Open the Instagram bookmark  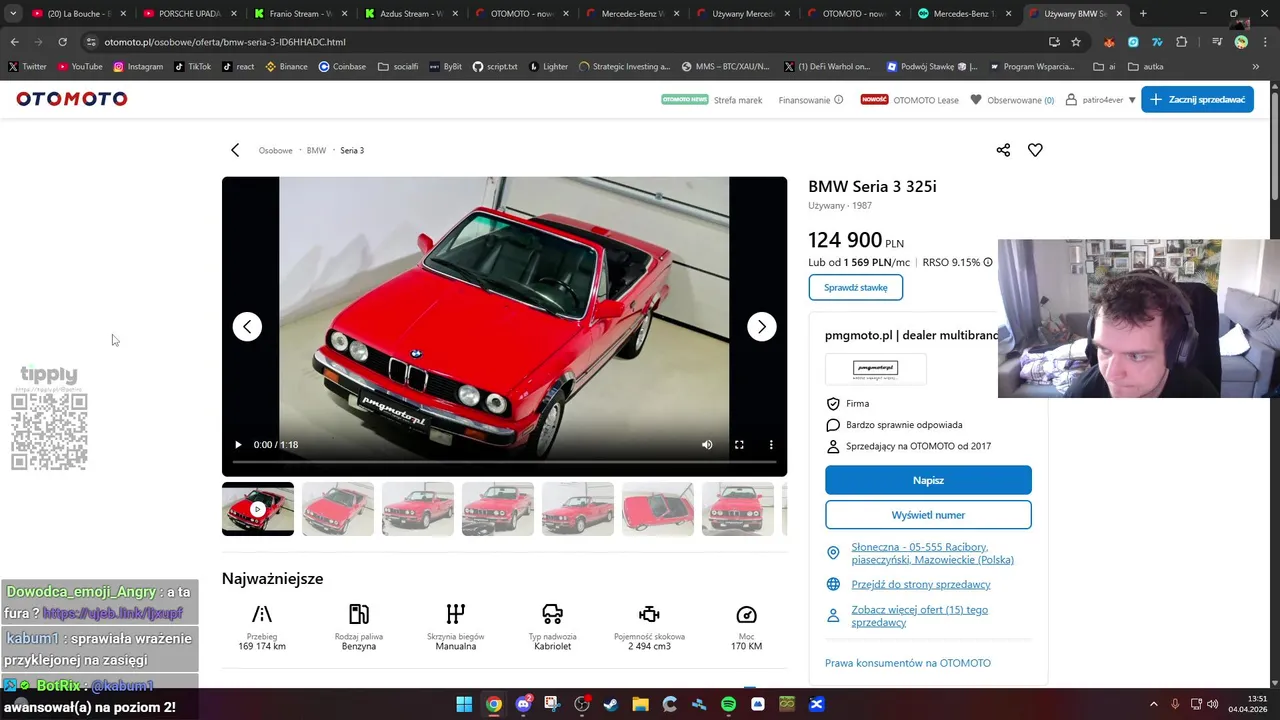pyautogui.click(x=138, y=67)
